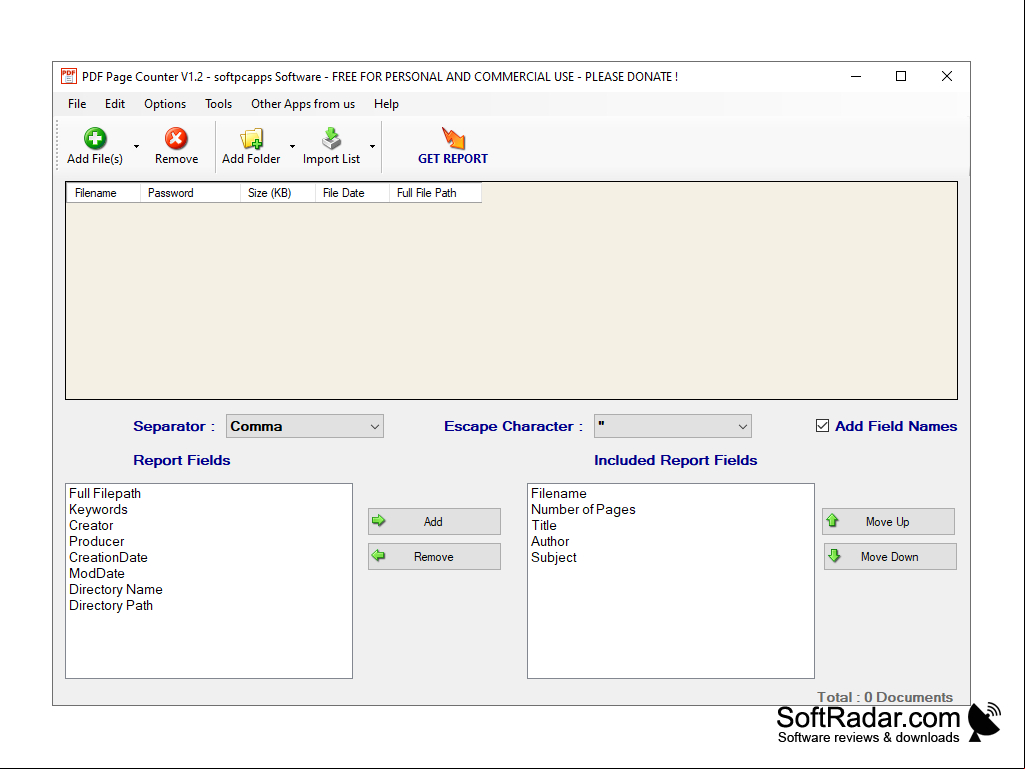
Task: Select CreationDate in Report Fields list
Action: coord(109,558)
